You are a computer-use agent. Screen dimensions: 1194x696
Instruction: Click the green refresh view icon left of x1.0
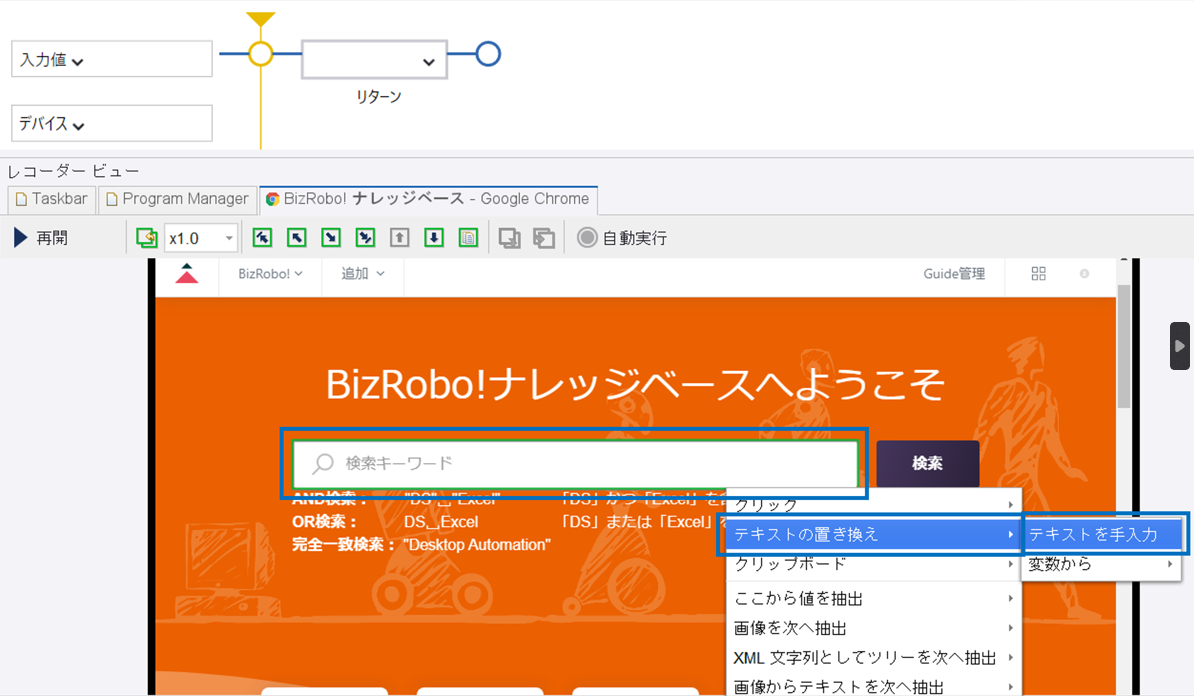tap(146, 238)
